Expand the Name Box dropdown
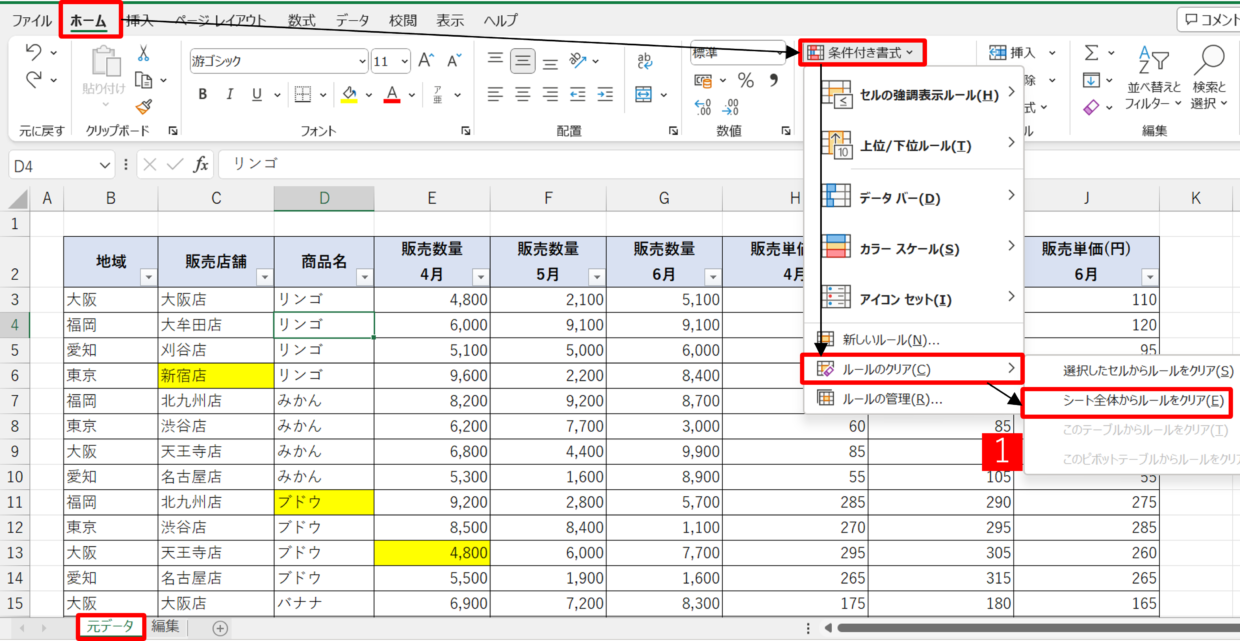1240x641 pixels. 105,165
